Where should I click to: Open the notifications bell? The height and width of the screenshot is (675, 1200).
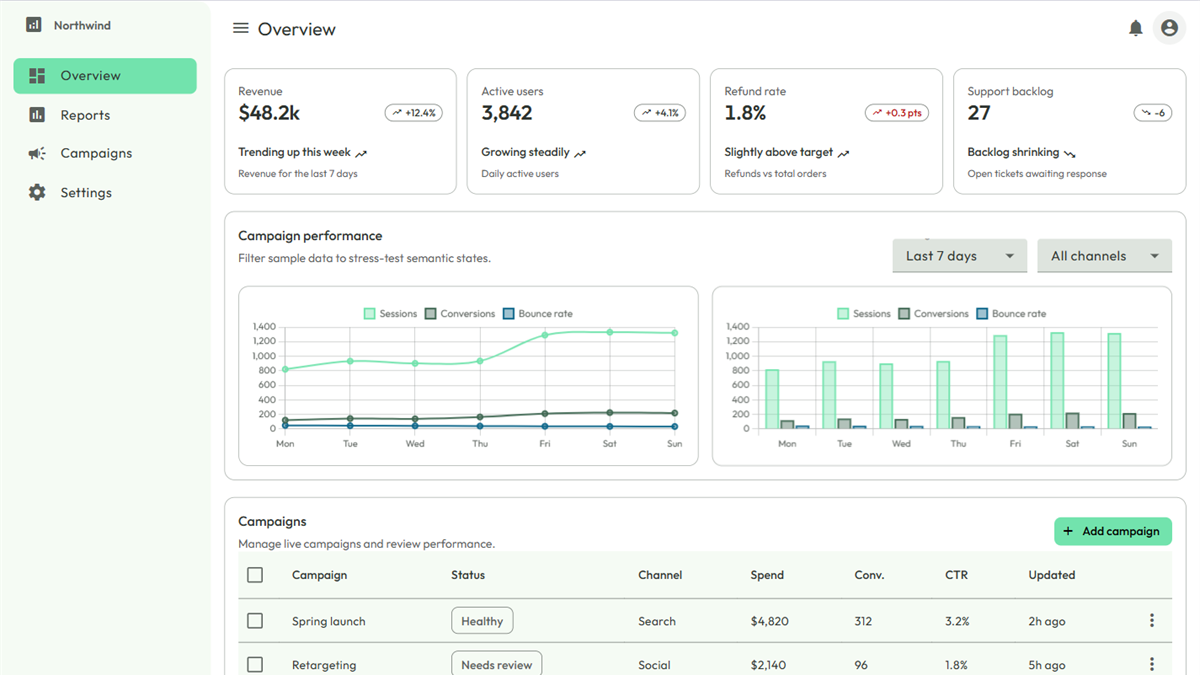pos(1135,29)
